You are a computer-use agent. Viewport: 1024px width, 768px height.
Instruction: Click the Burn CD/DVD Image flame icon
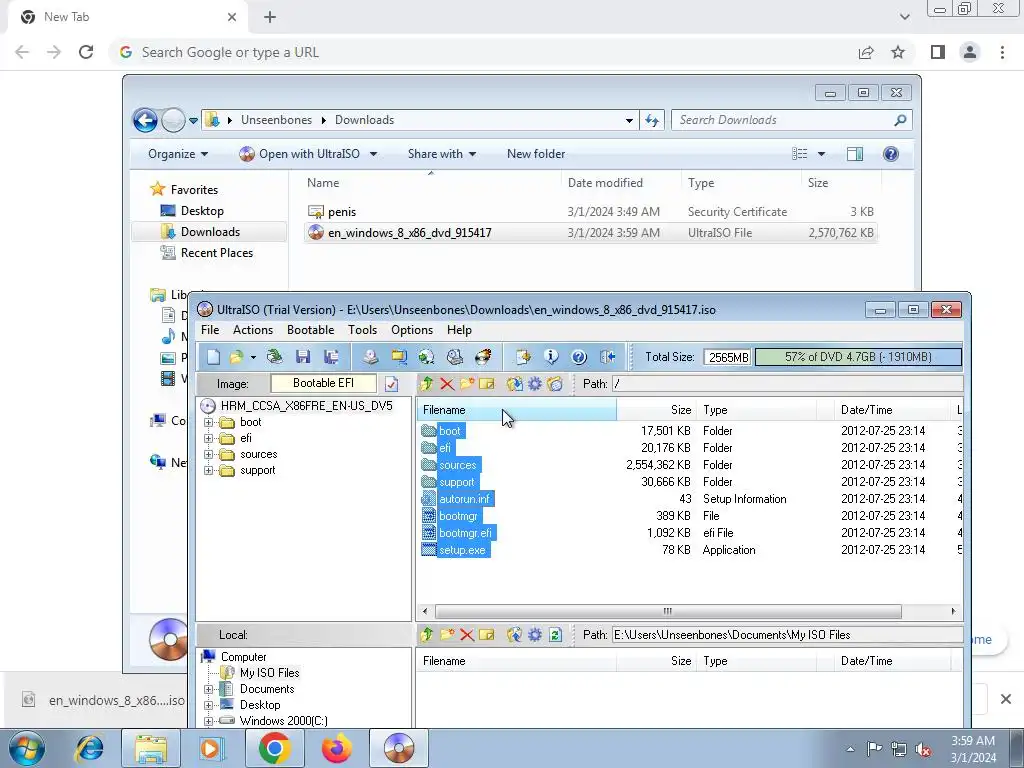point(483,357)
